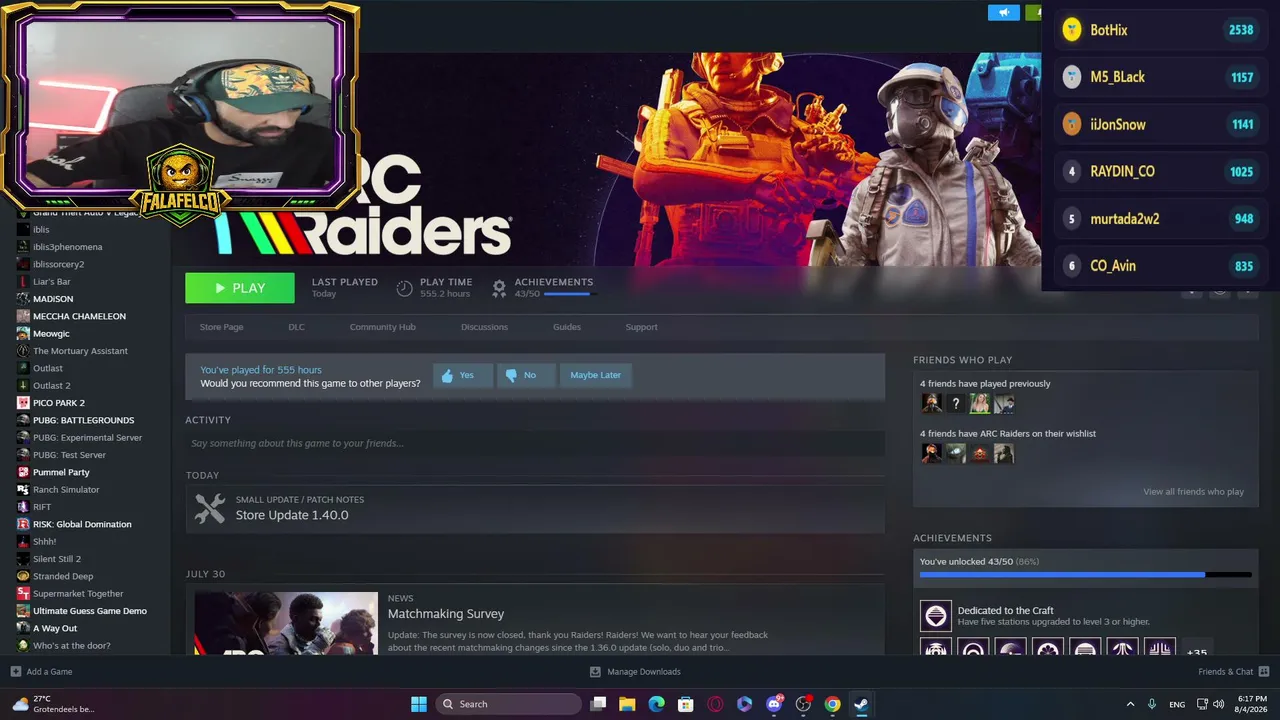
Task: Click the Supermarket Together game icon
Action: (x=23, y=594)
